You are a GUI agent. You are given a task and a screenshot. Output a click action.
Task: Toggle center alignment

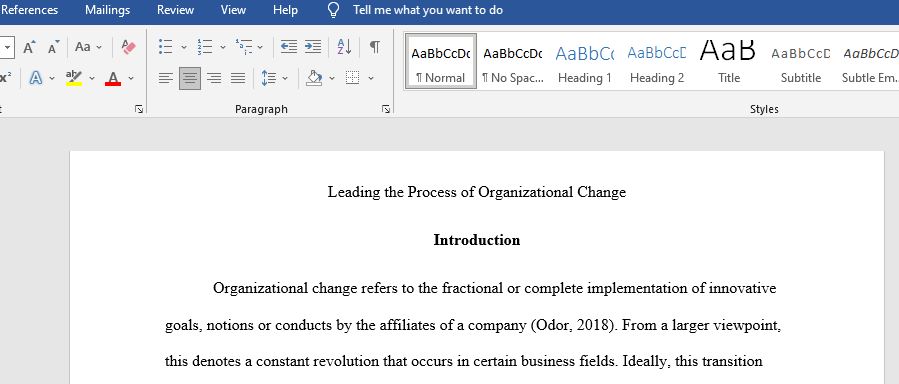[x=190, y=78]
